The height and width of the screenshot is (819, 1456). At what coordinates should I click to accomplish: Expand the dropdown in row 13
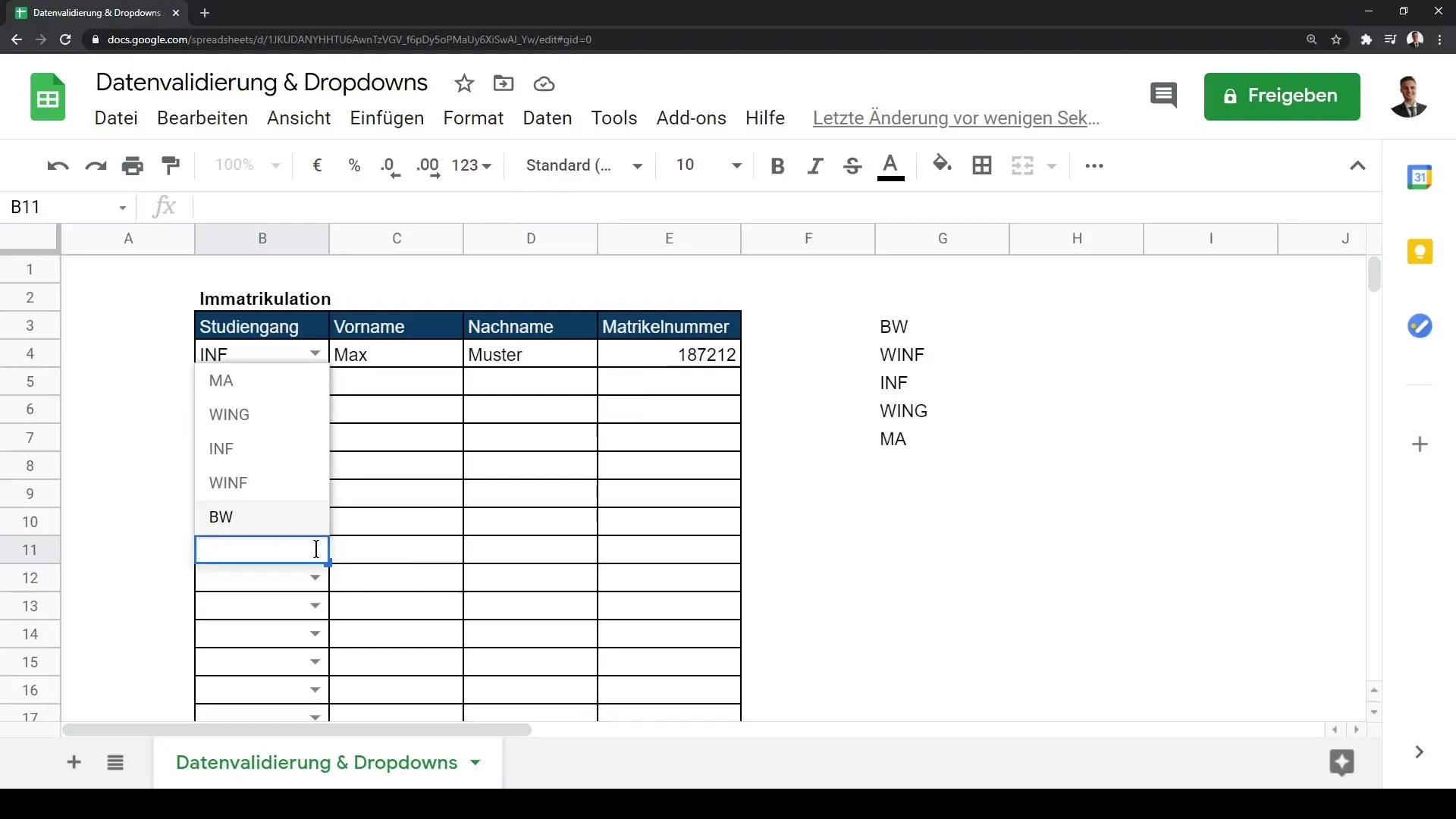click(x=315, y=605)
